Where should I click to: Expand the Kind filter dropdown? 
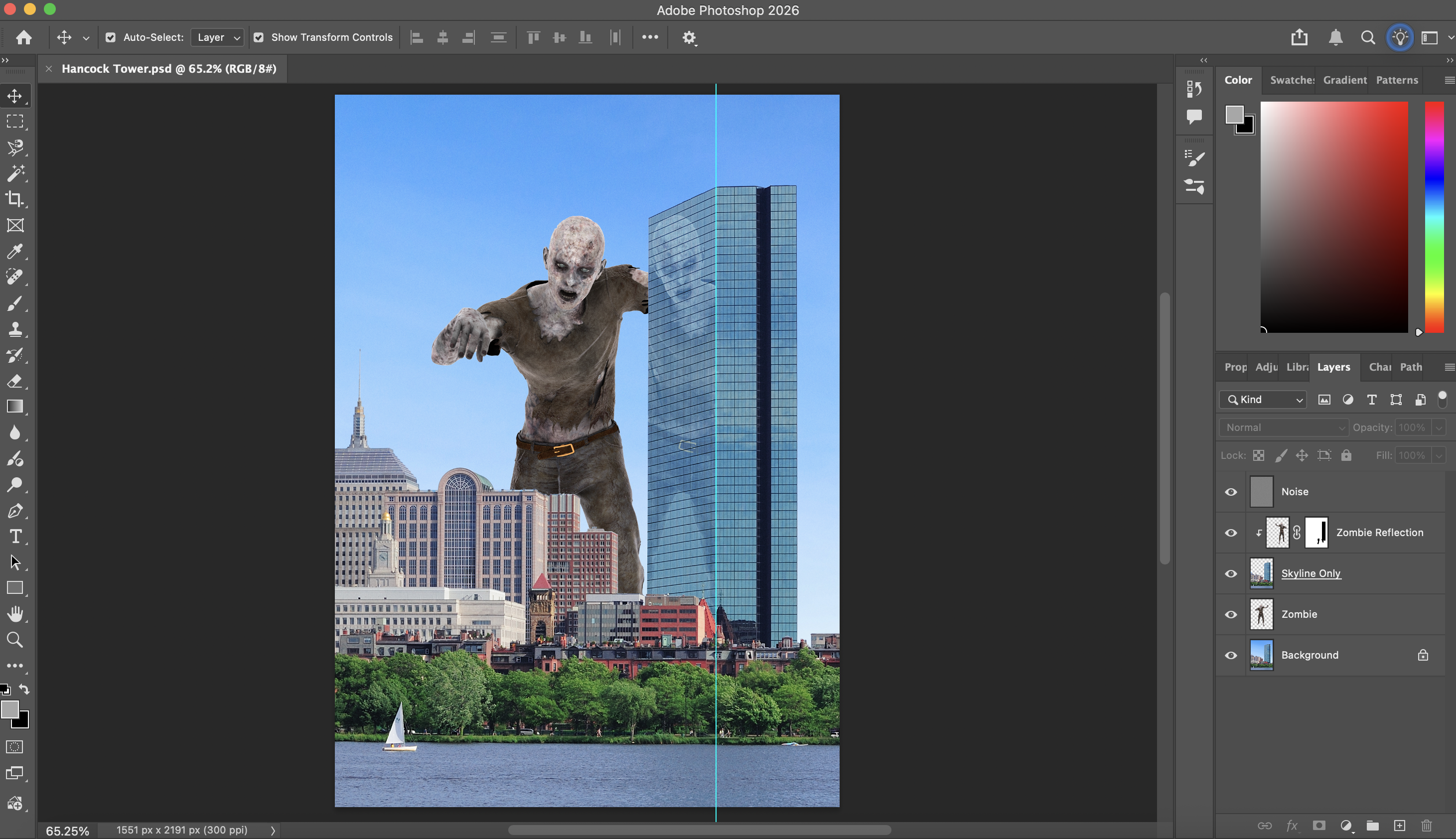pos(1264,400)
